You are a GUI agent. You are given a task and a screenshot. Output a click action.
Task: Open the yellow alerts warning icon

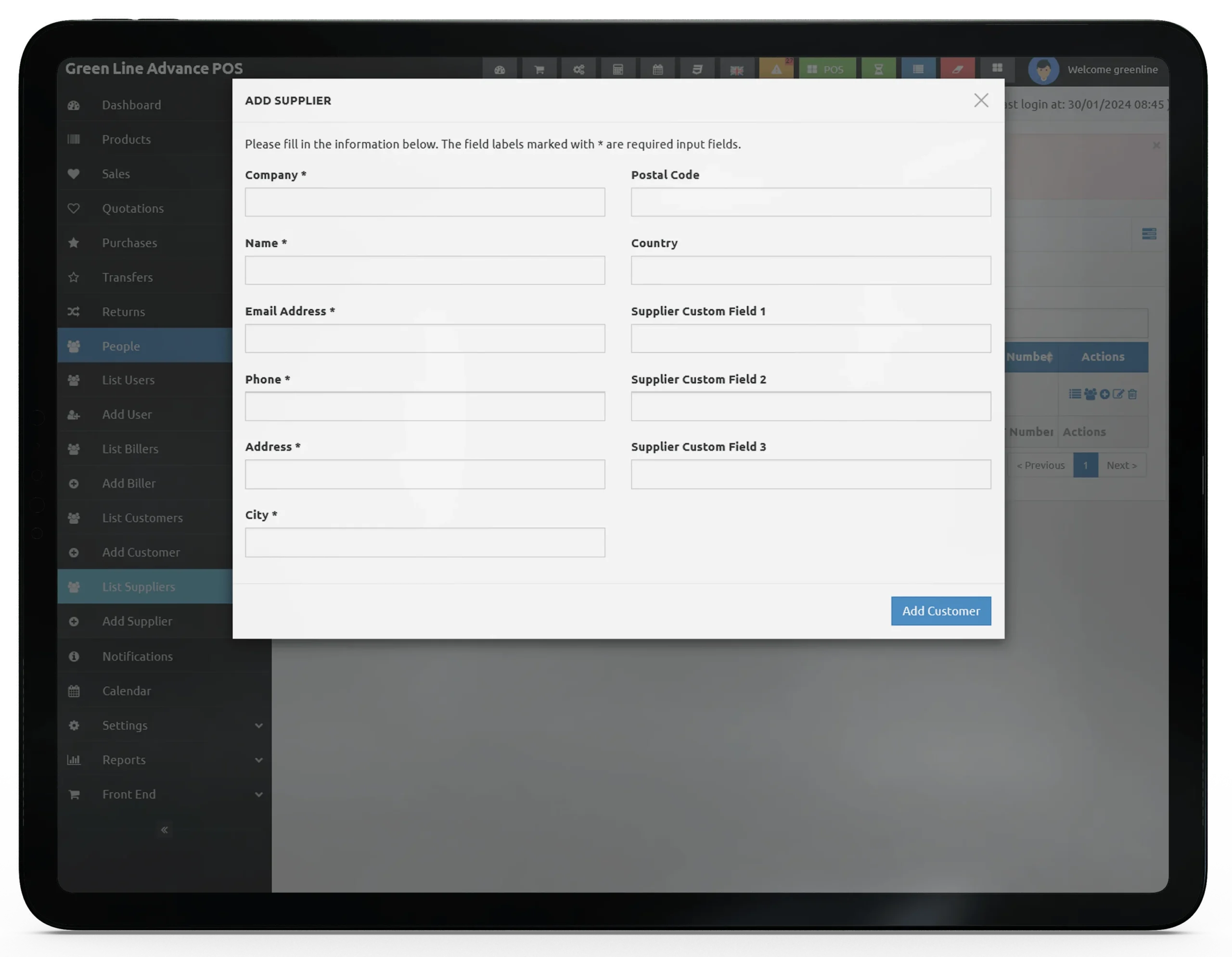point(776,69)
